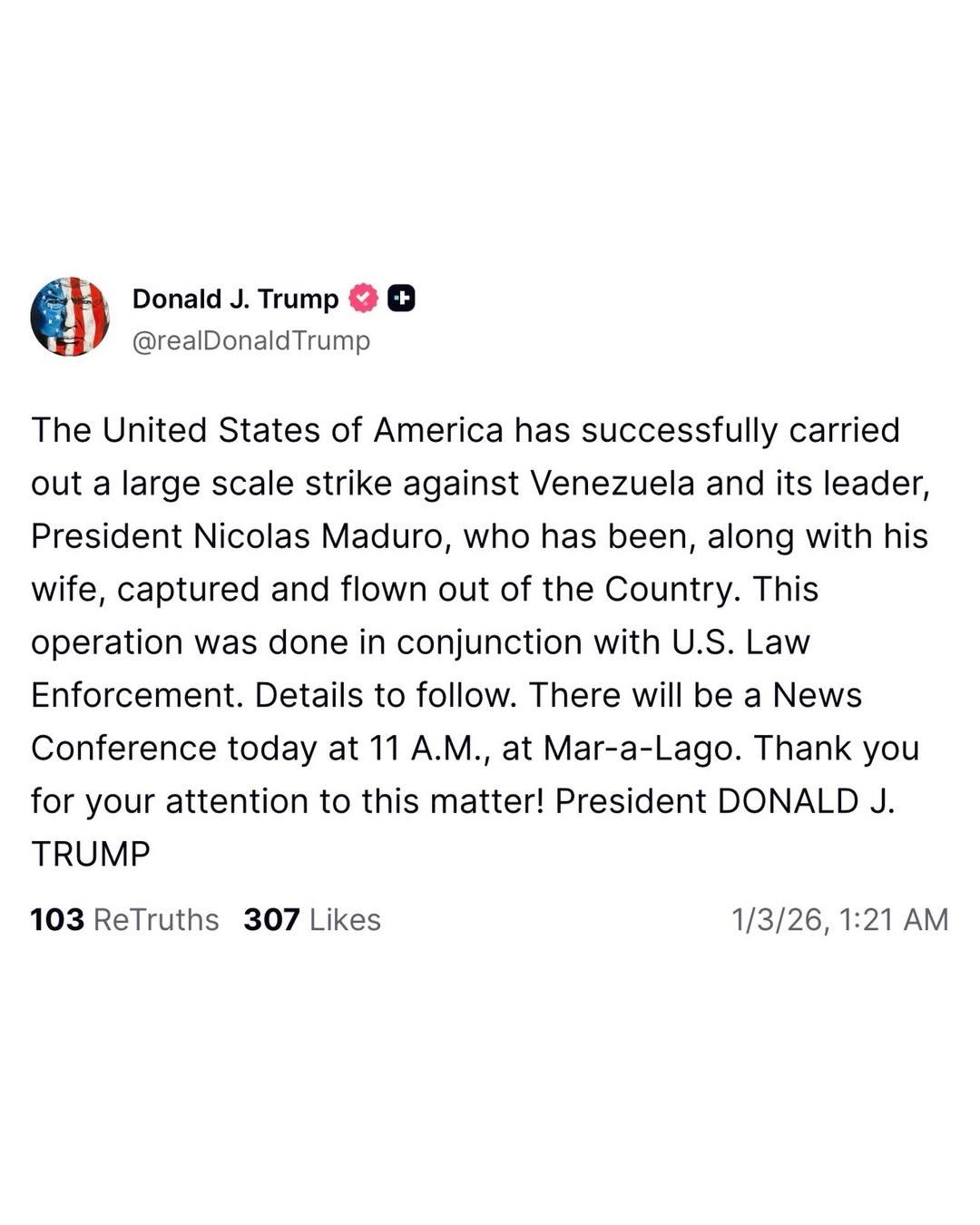
Task: Click the word TRUMP on last line
Action: [91, 855]
